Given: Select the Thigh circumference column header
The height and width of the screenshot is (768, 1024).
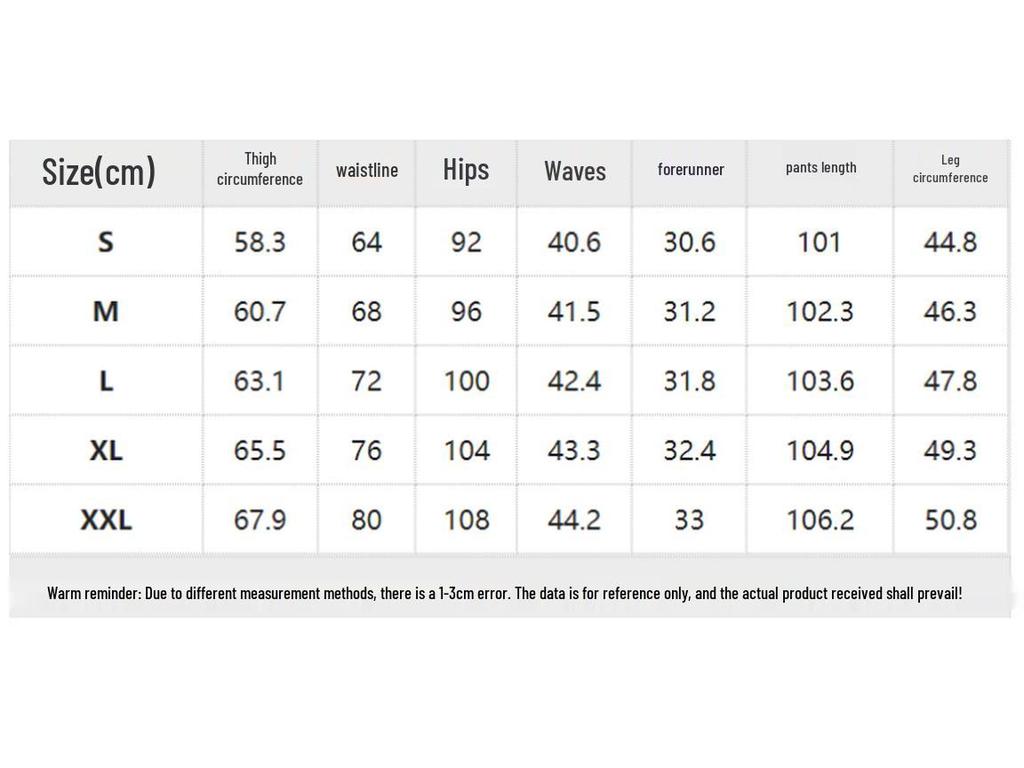Looking at the screenshot, I should click(x=260, y=169).
